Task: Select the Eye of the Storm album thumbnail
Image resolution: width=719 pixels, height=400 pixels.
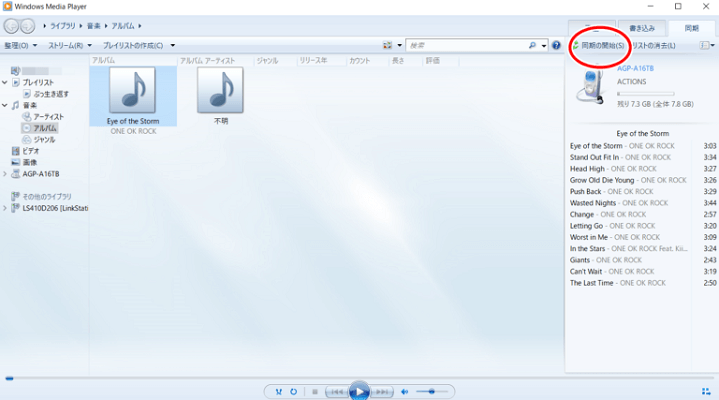Action: 133,90
